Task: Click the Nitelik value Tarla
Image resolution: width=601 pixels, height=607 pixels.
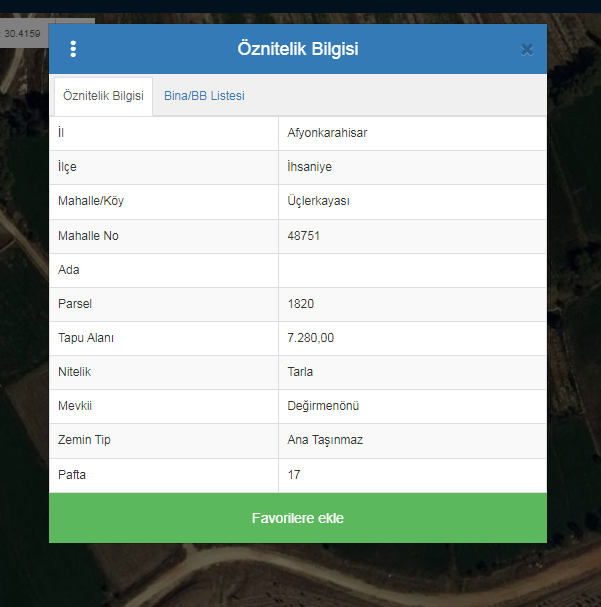Action: click(x=300, y=372)
